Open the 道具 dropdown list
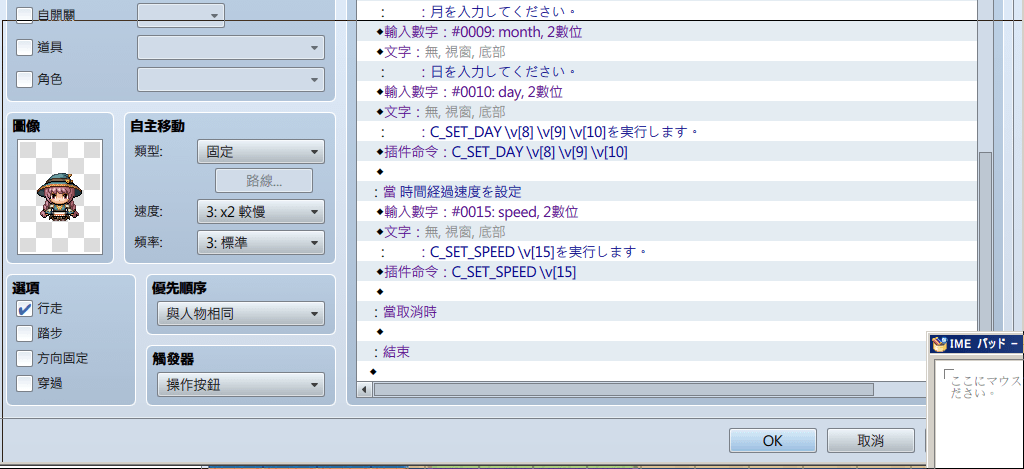1024x469 pixels. click(231, 48)
